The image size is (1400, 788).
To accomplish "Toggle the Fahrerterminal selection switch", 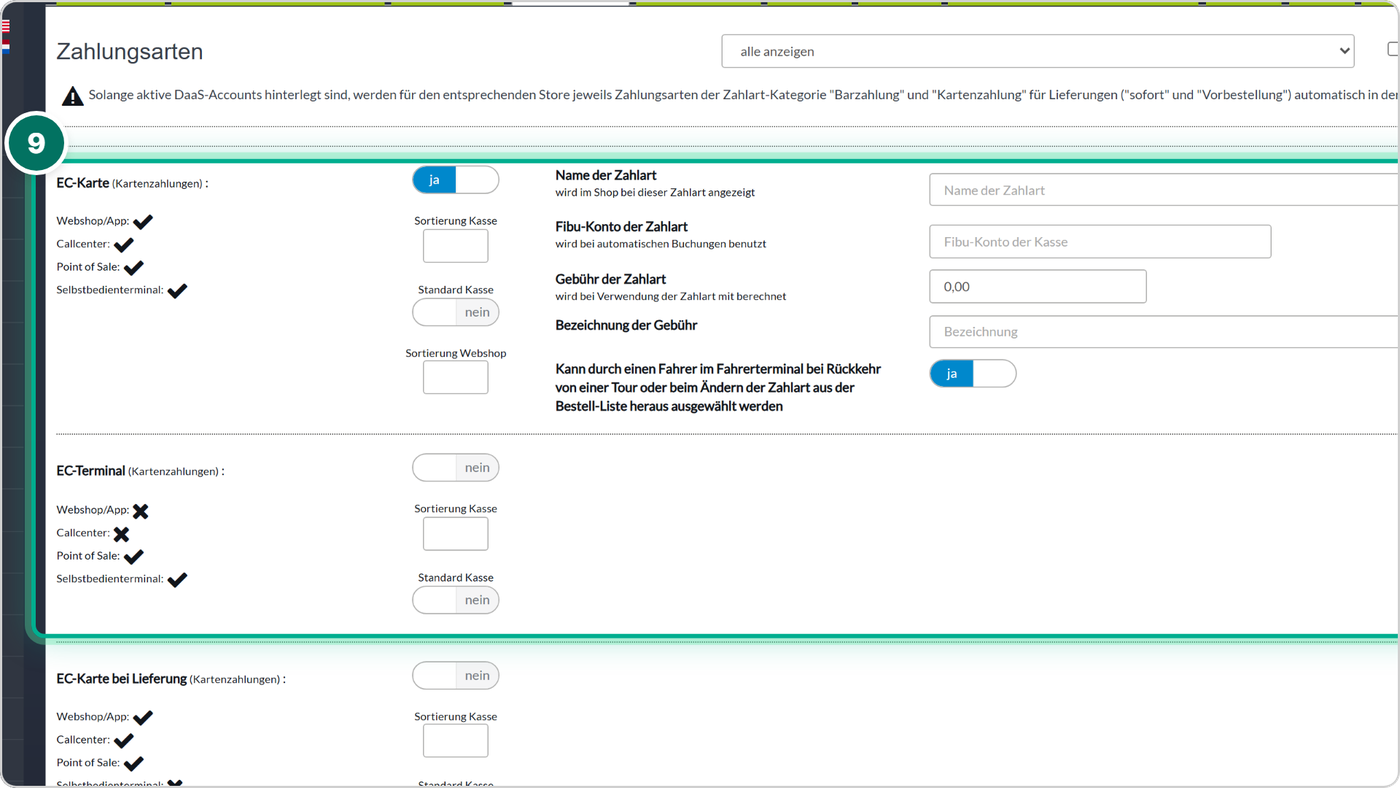I will pyautogui.click(x=973, y=373).
